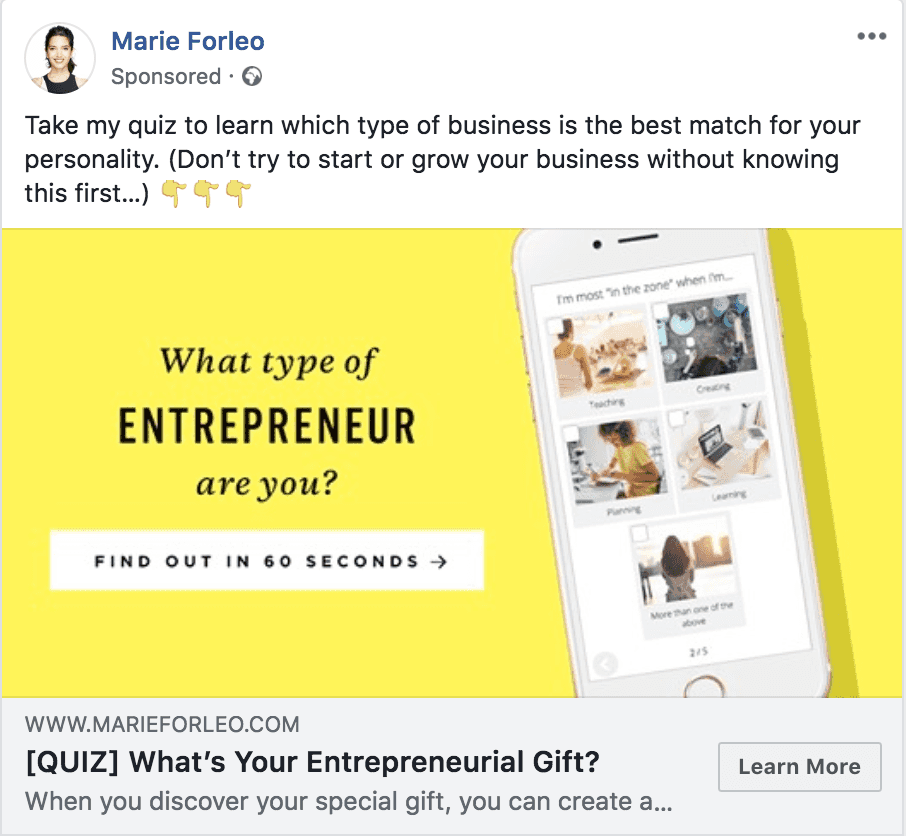Viewport: 906px width, 836px height.
Task: Tap the phone's back arrow circle
Action: 605,664
